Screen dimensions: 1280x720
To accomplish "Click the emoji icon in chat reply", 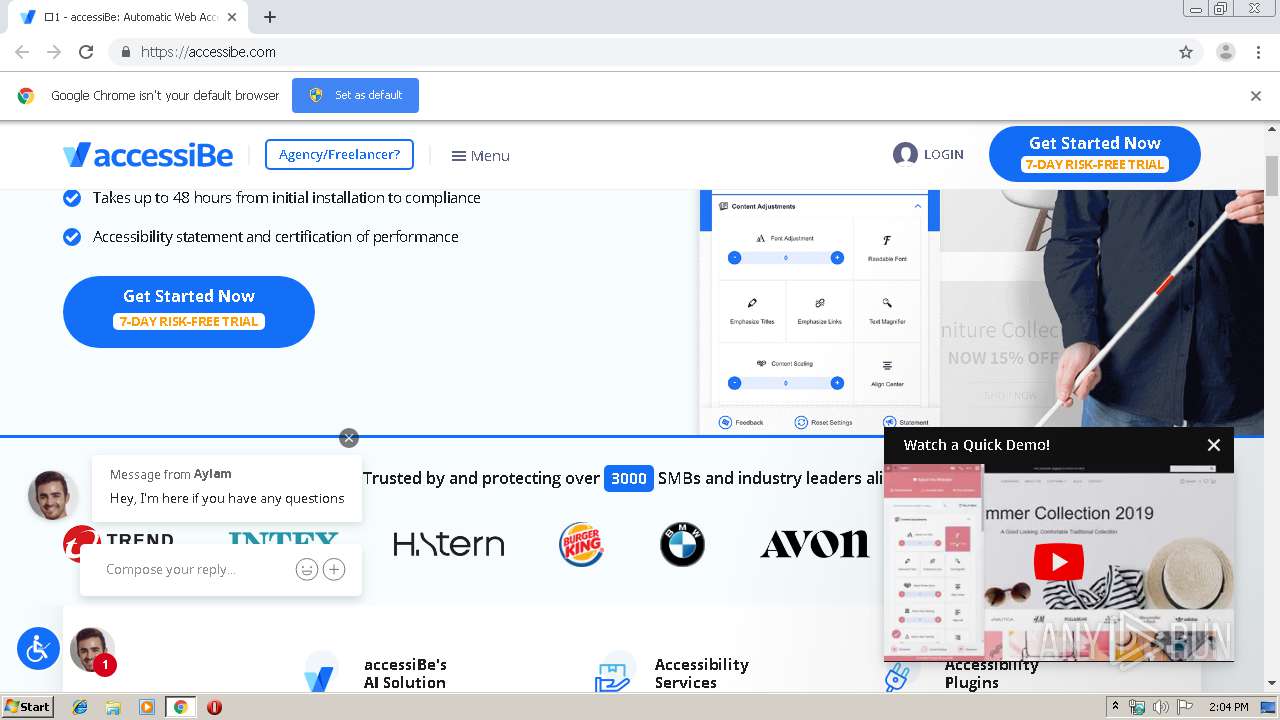I will 306,569.
